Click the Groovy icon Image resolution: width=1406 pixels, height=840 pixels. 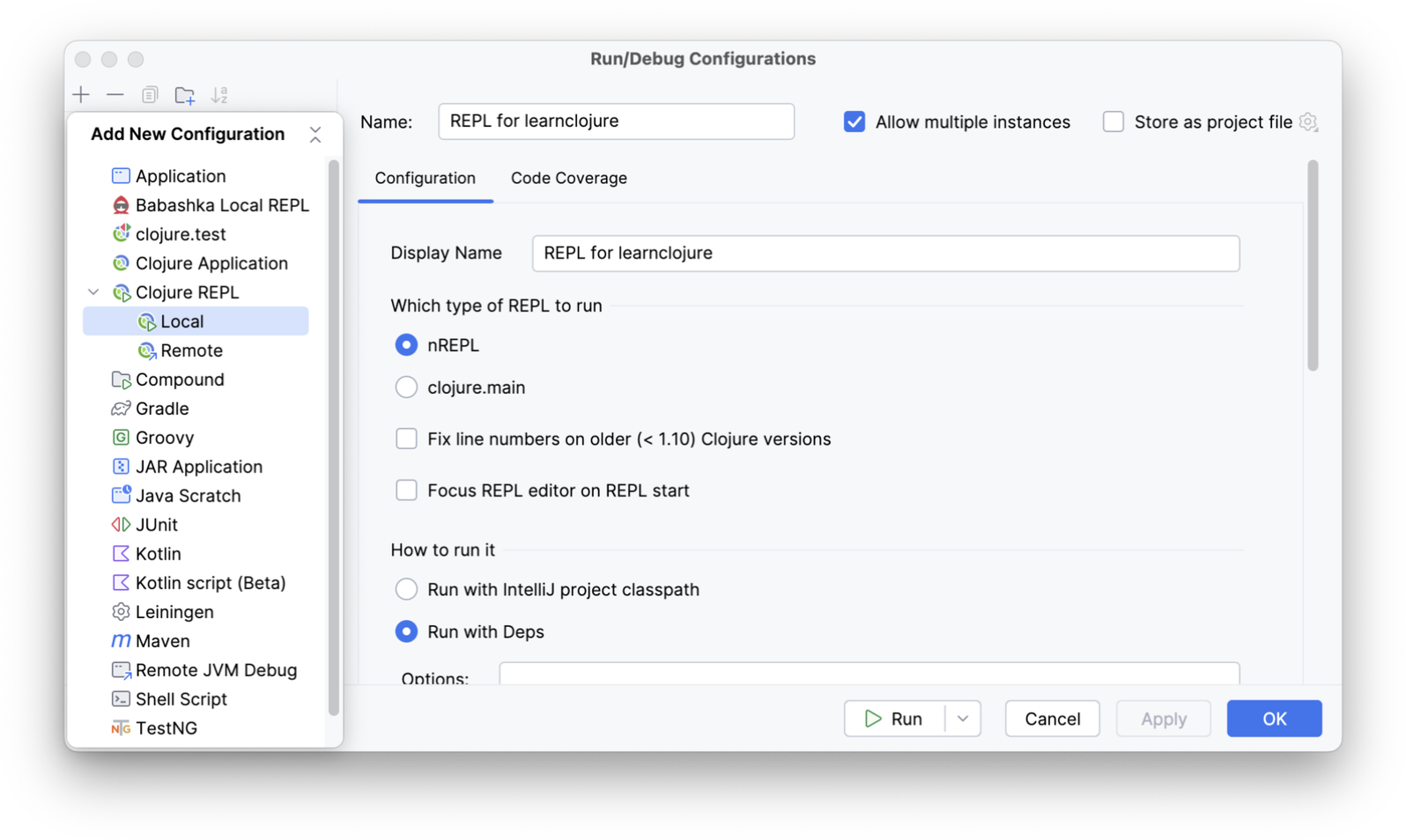pyautogui.click(x=121, y=438)
